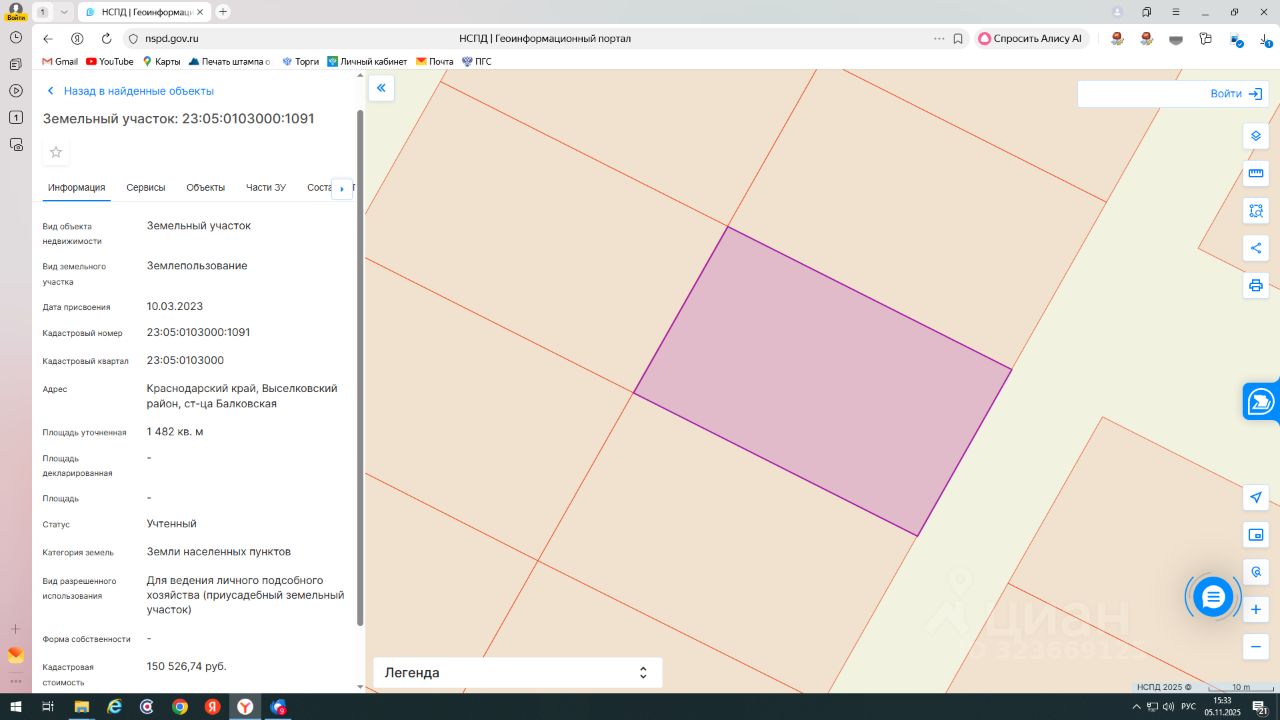Click the map search-by-point tool
The height and width of the screenshot is (720, 1280).
pos(1256,572)
